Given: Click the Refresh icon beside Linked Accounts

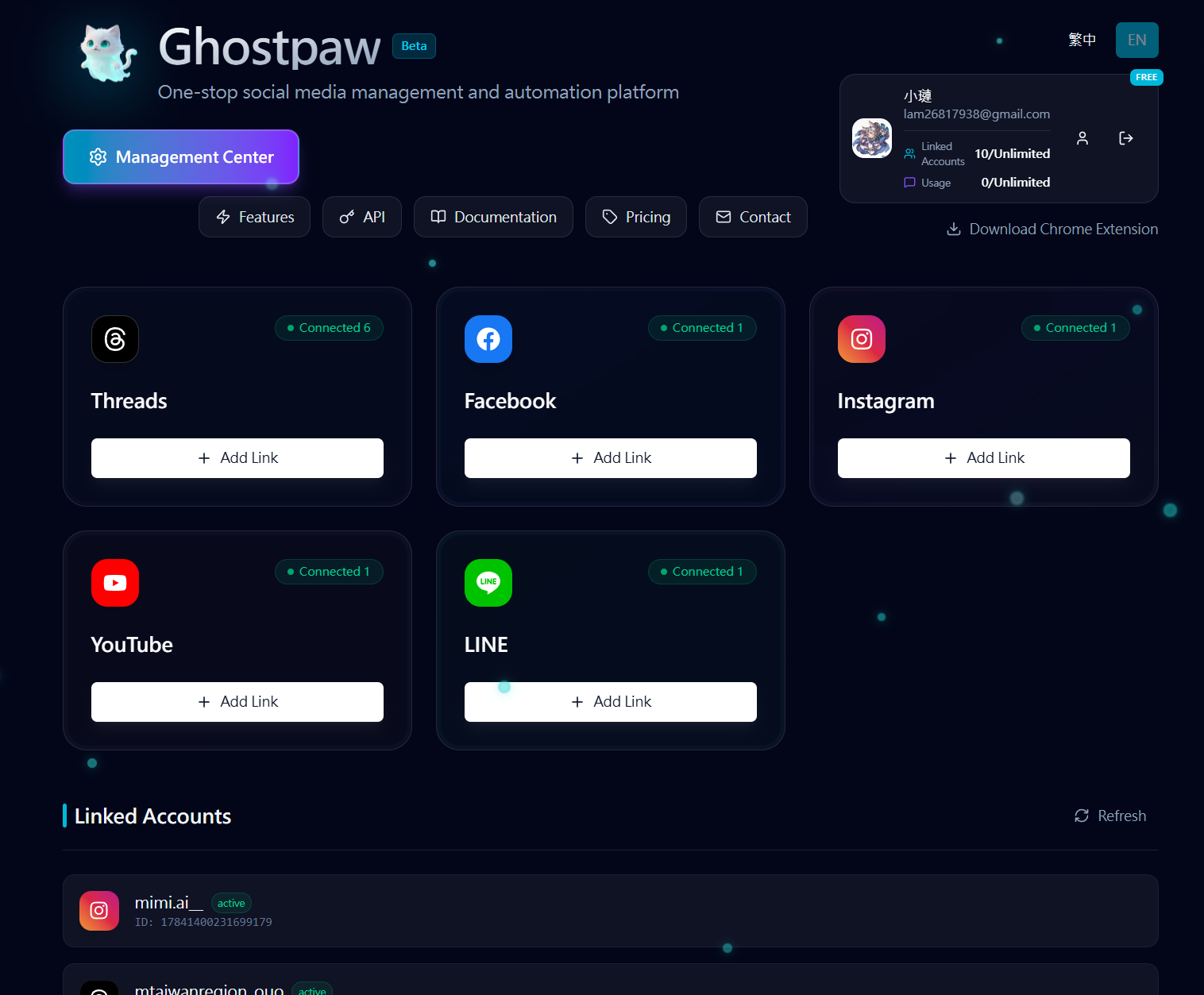Looking at the screenshot, I should (x=1081, y=816).
